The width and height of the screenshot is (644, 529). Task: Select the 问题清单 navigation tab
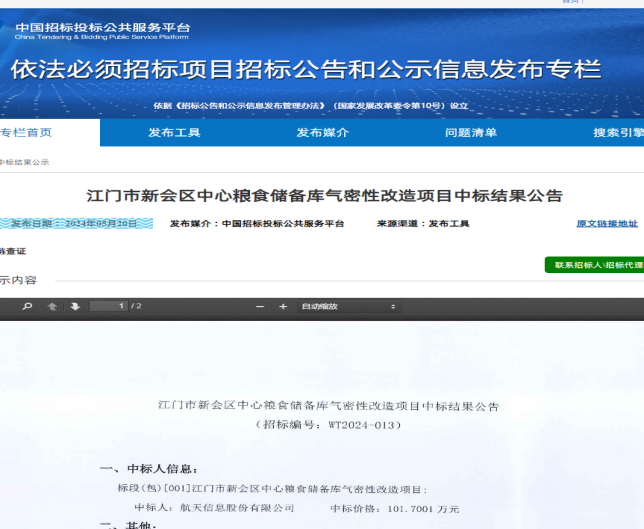coord(470,133)
